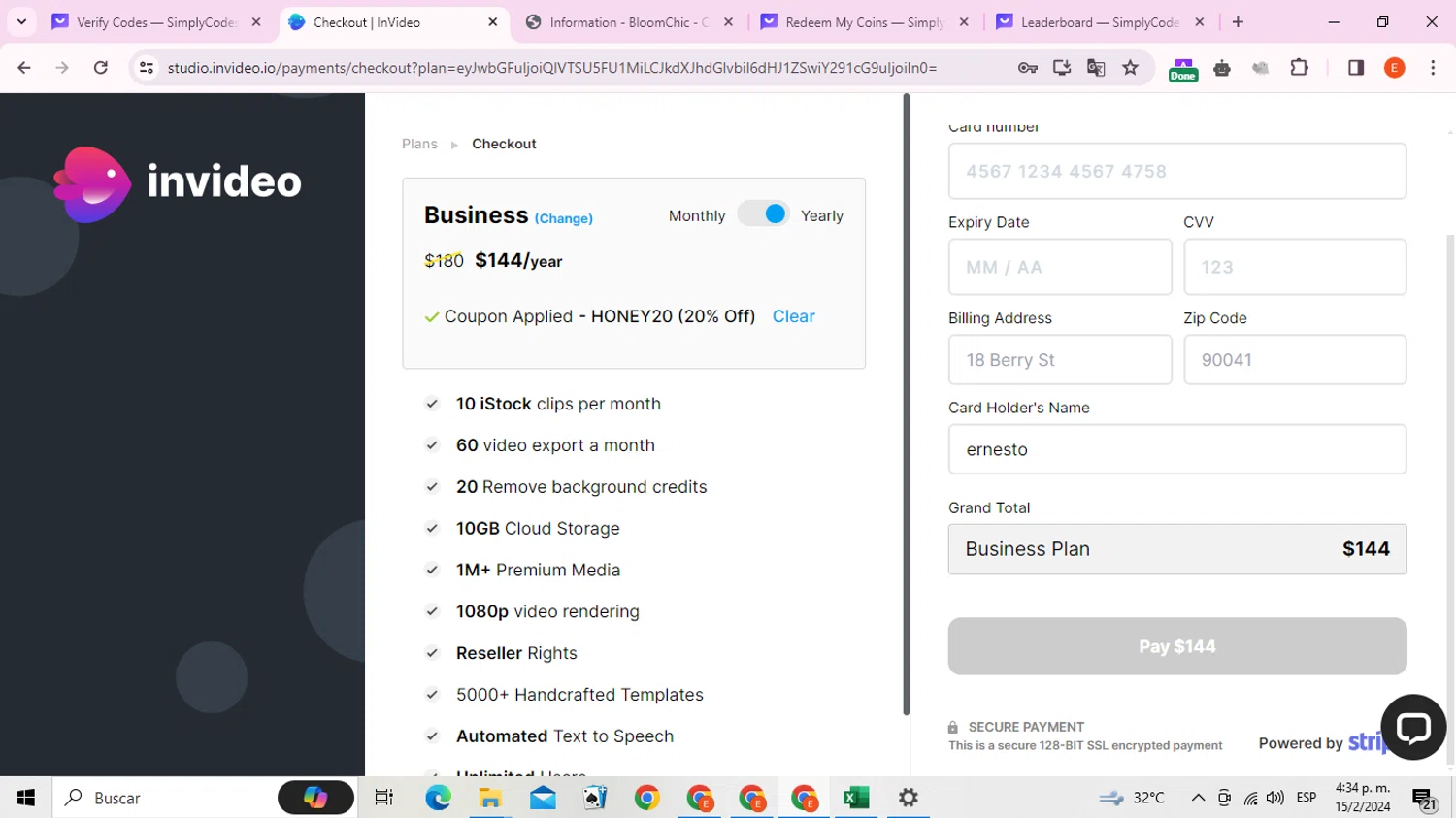Switch to Verify Codes SimplyCodes tab
Screen dimensions: 1456x818
pos(155,22)
